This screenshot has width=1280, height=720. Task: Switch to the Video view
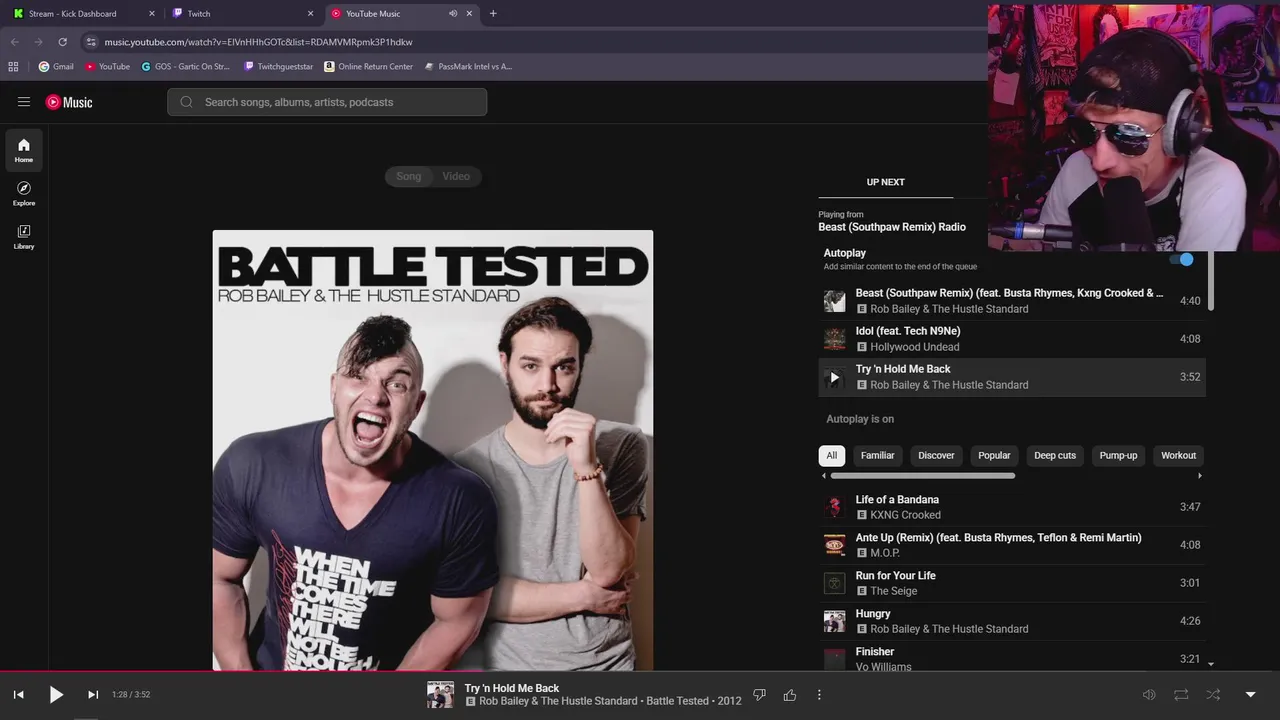pyautogui.click(x=456, y=176)
